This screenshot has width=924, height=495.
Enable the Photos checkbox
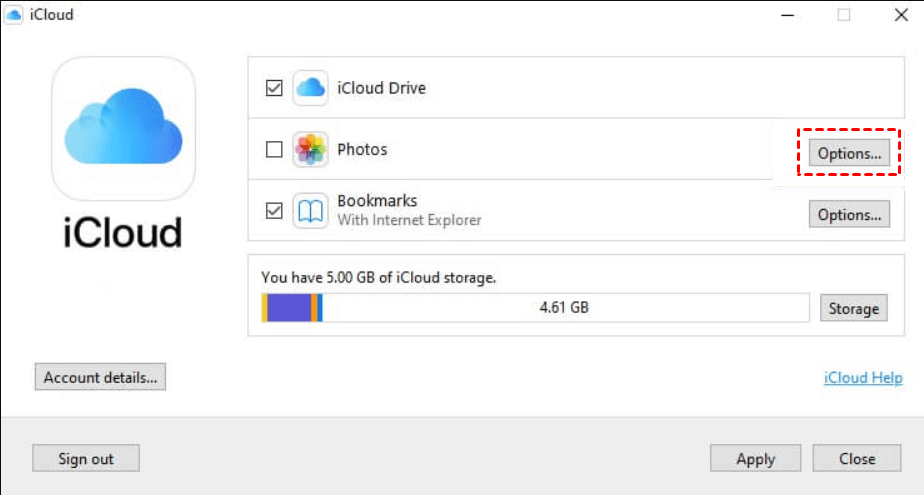tap(274, 150)
